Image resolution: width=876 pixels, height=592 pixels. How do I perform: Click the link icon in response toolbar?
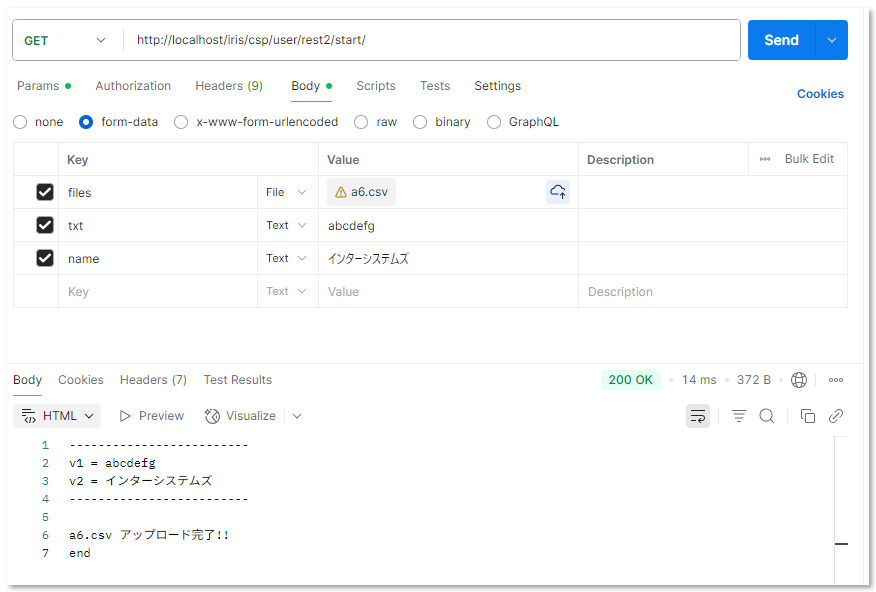836,416
